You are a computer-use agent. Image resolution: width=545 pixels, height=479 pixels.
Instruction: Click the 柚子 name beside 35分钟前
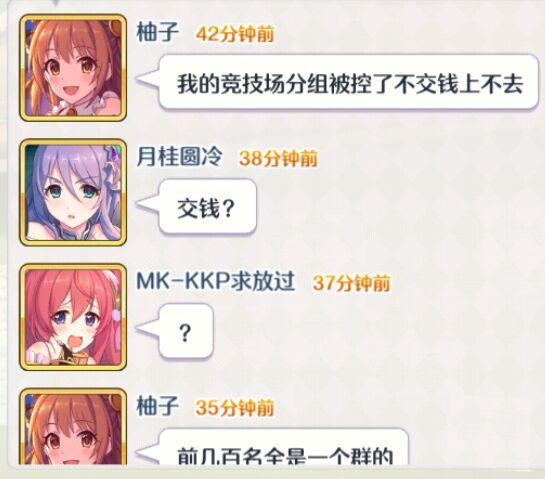point(157,406)
